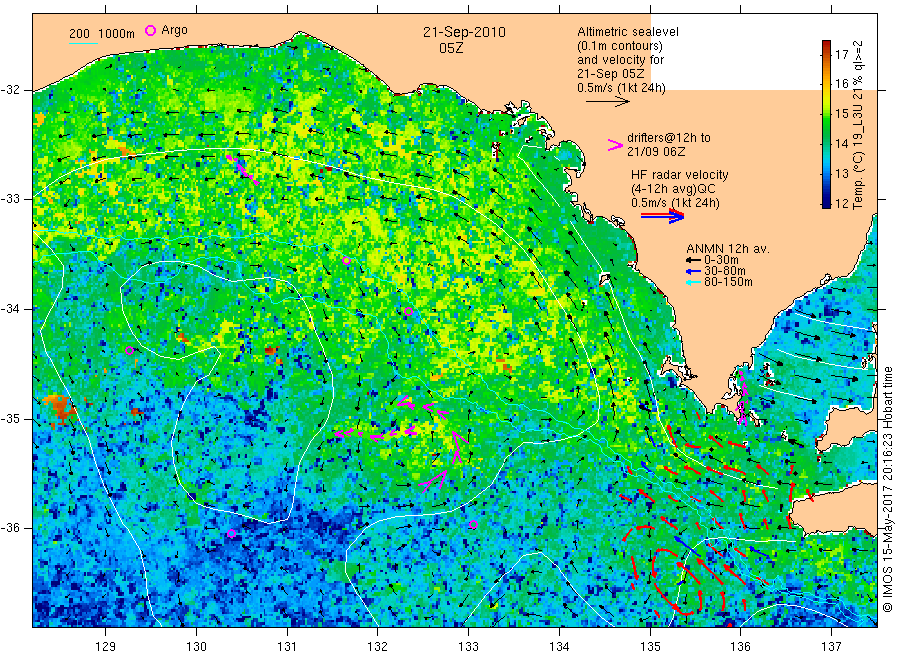Screen dimensions: 900x660
Task: Click the '16' color bar tick label
Action: tap(841, 84)
